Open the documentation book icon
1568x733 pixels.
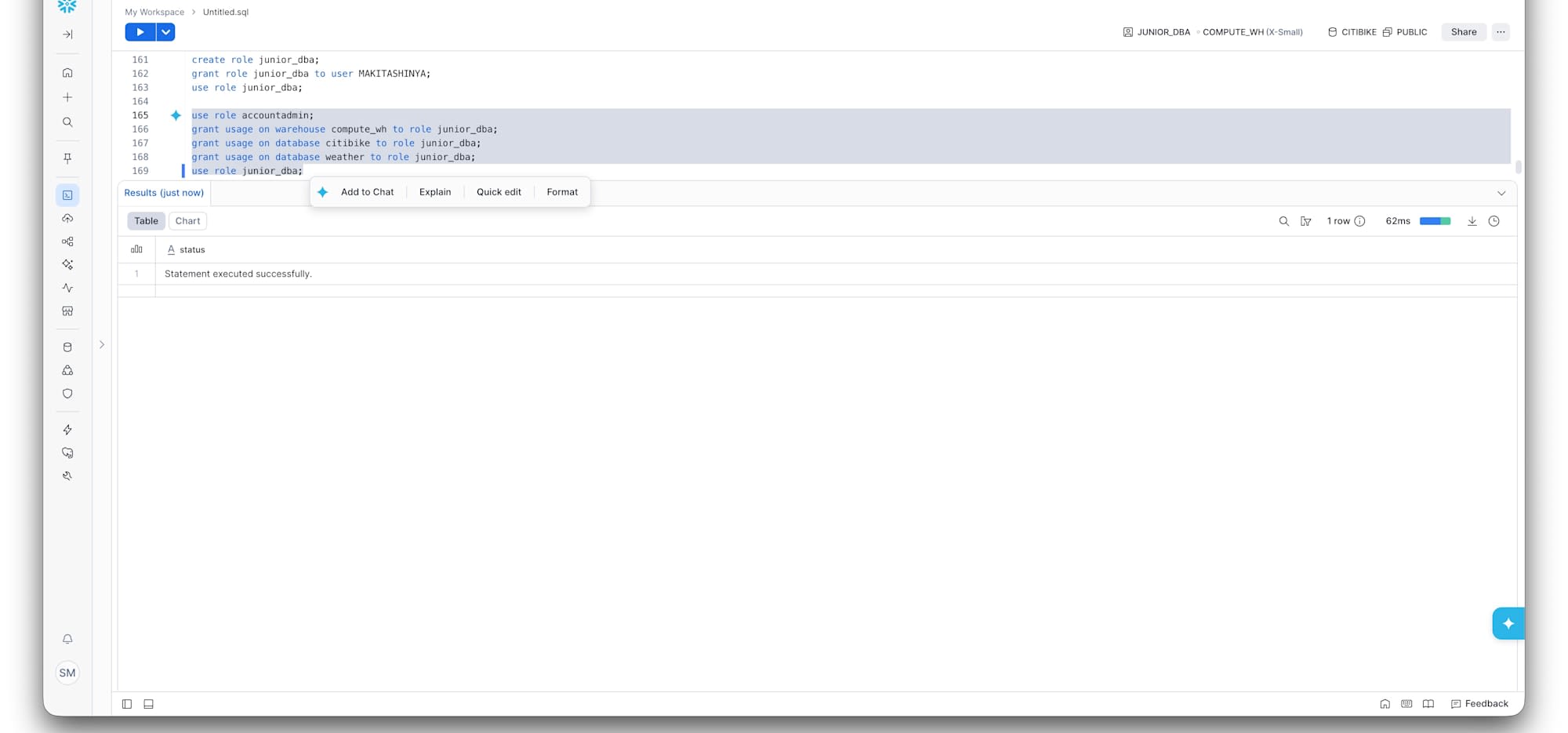coord(1428,704)
